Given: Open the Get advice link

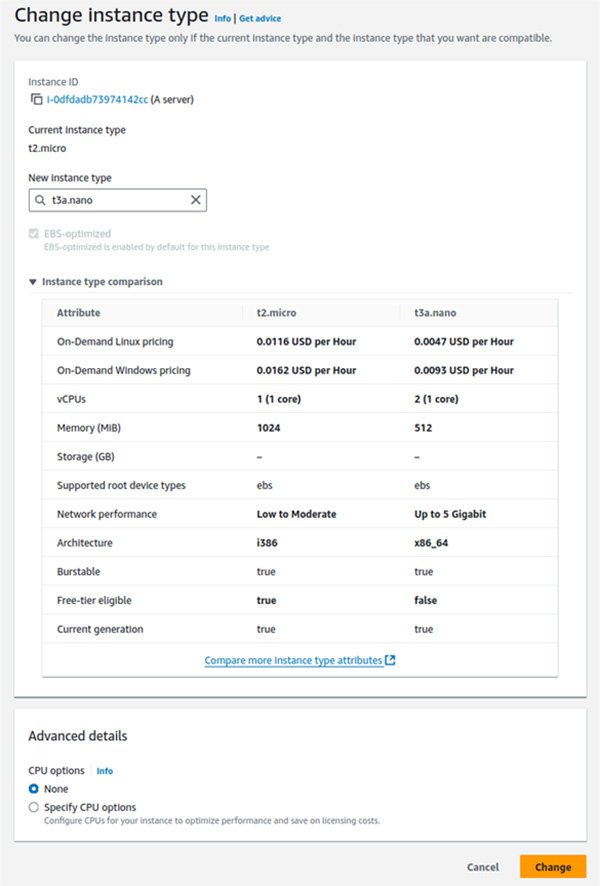Looking at the screenshot, I should 259,18.
